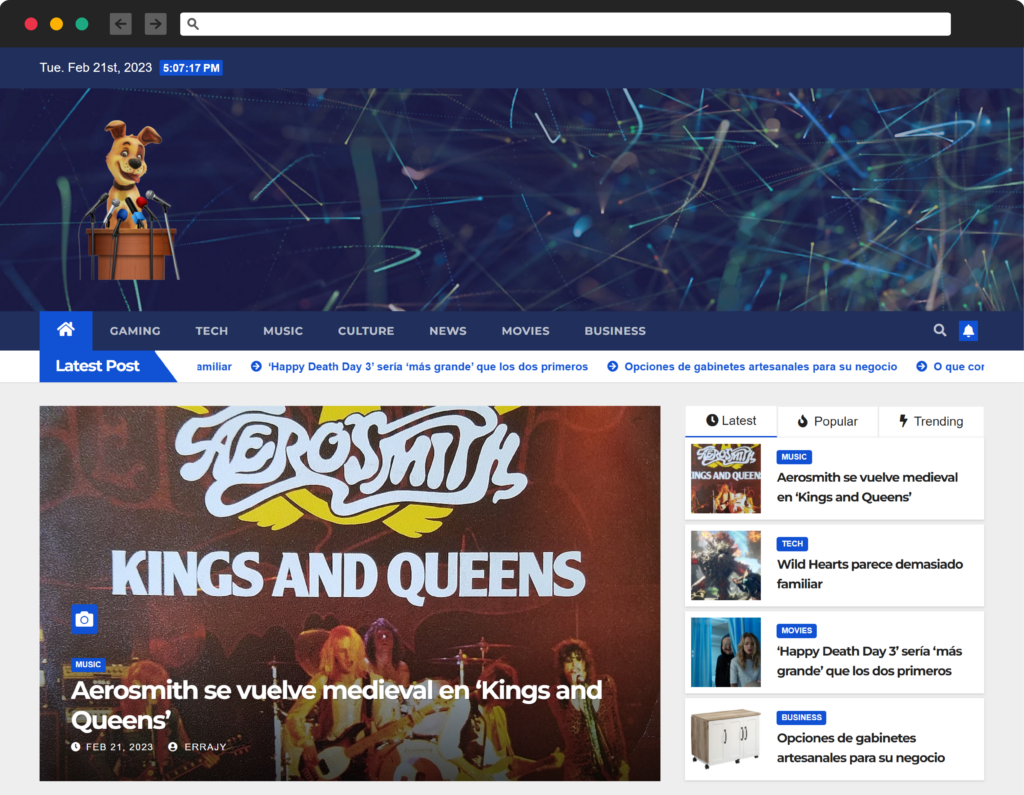This screenshot has width=1024, height=795.
Task: Open the News menu item
Action: point(448,331)
